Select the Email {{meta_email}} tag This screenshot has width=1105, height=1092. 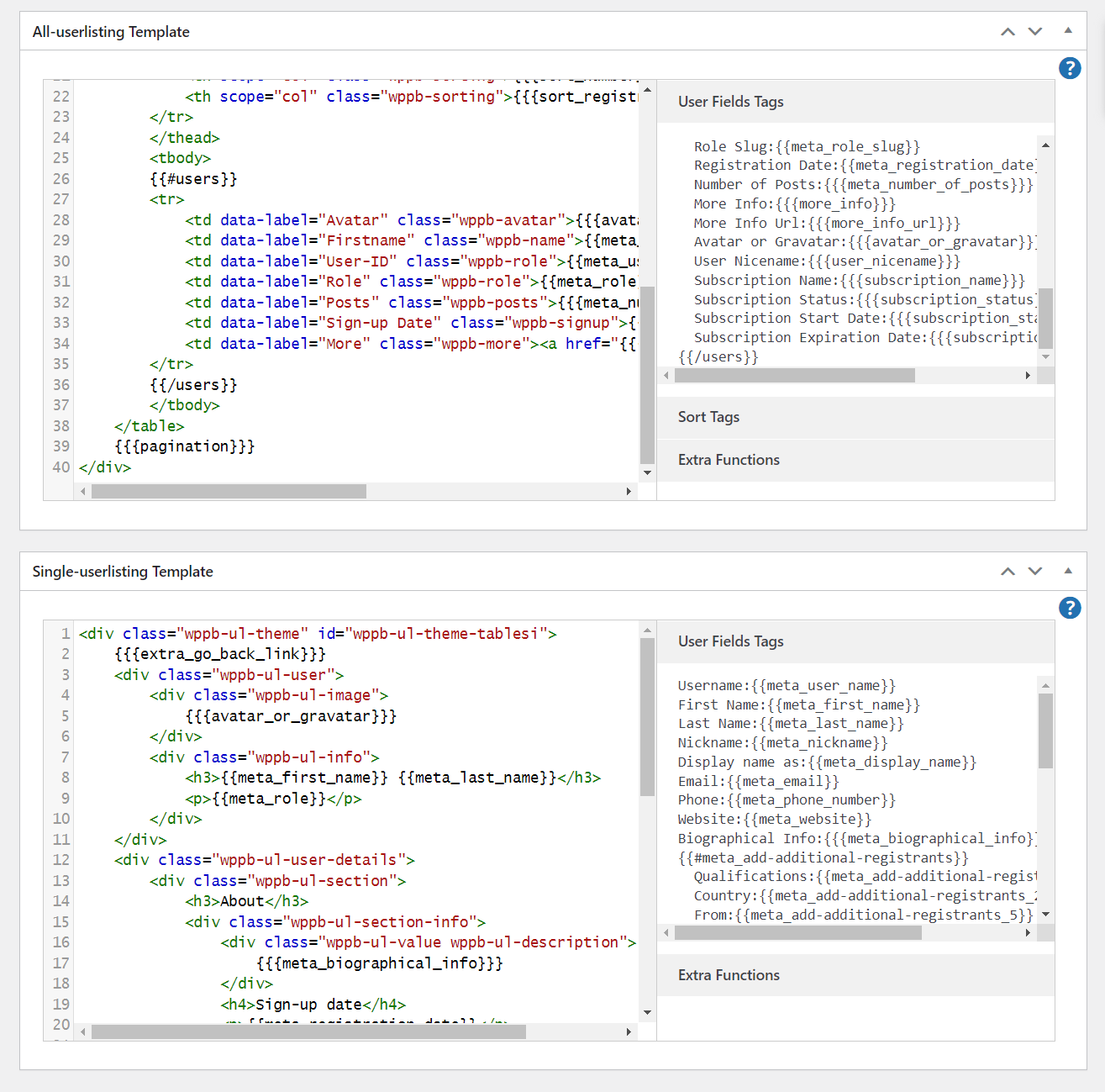pos(758,781)
